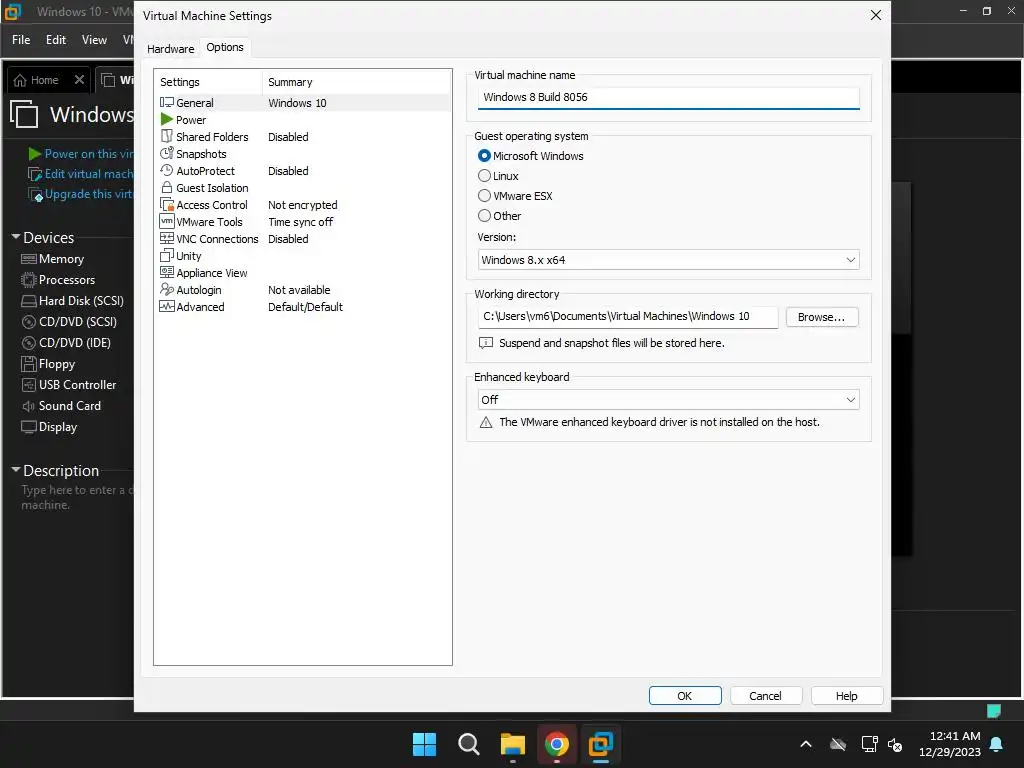The image size is (1024, 768).
Task: Click Hard Disk (SCSI) icon in main window
Action: (28, 300)
